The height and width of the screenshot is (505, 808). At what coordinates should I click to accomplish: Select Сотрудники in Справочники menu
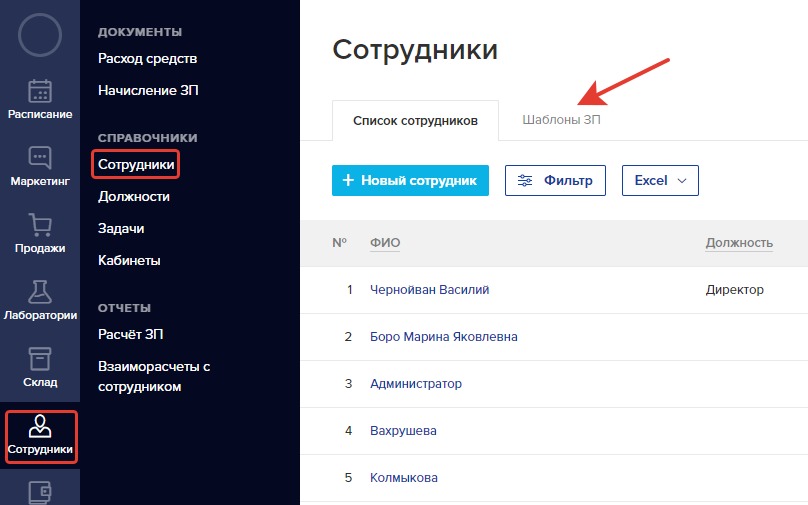[x=136, y=164]
